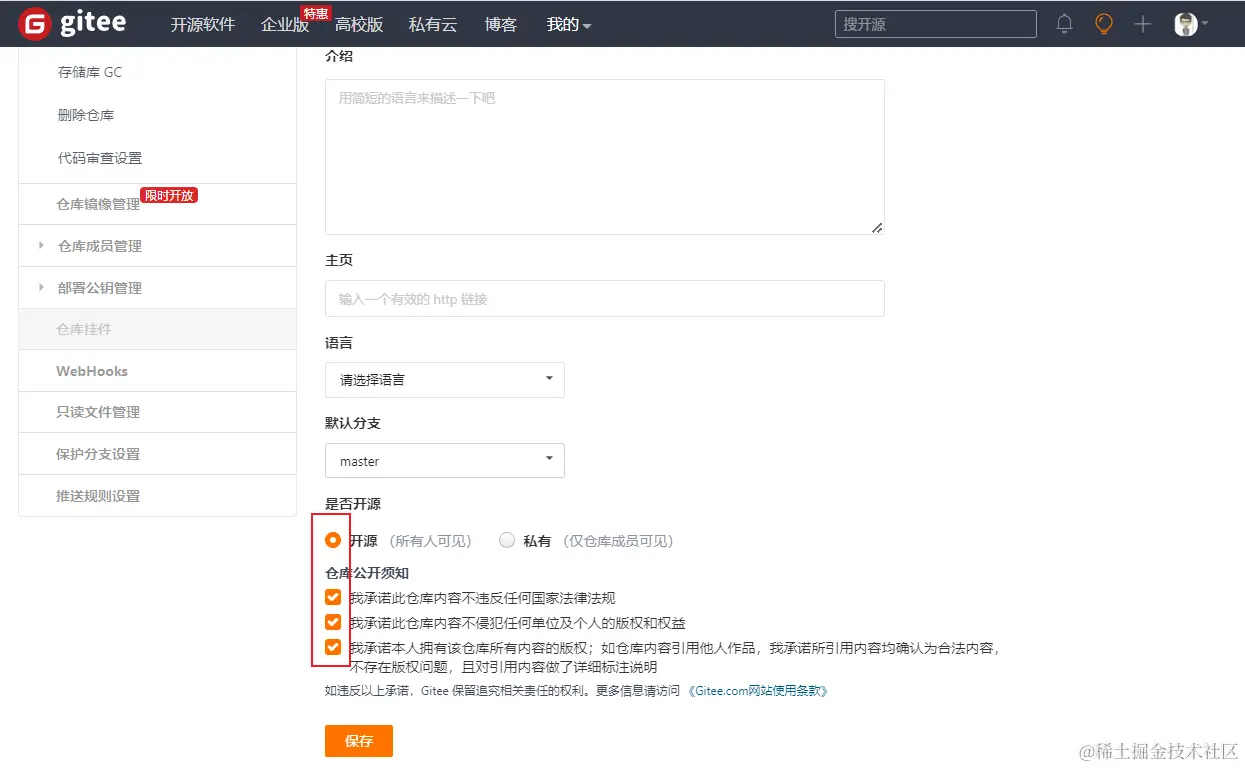Open 博客 in the top navigation
The height and width of the screenshot is (768, 1245).
click(x=501, y=24)
